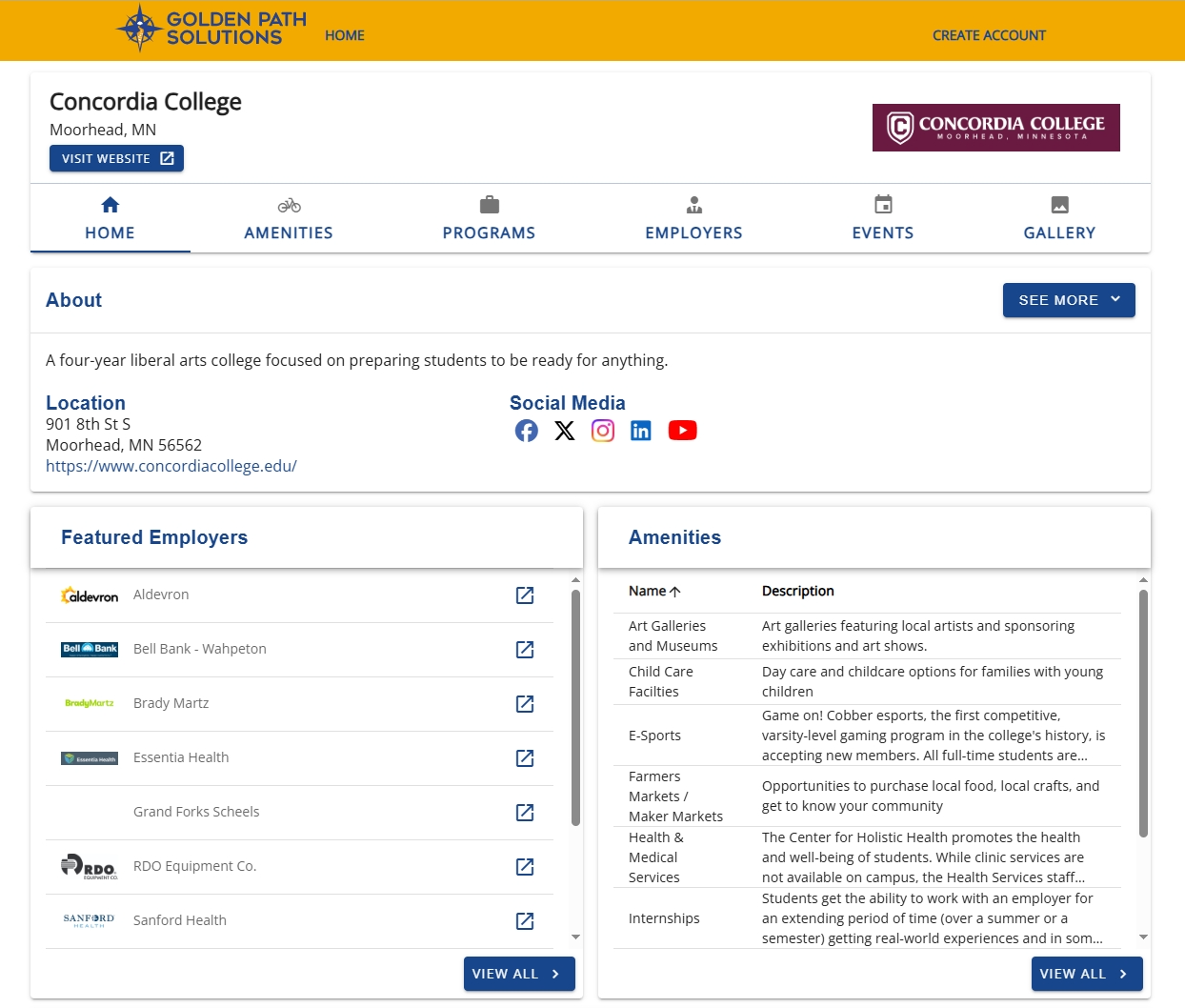Click the Amenities list scrollbar thumb
This screenshot has height=1008, width=1185.
click(x=1143, y=713)
